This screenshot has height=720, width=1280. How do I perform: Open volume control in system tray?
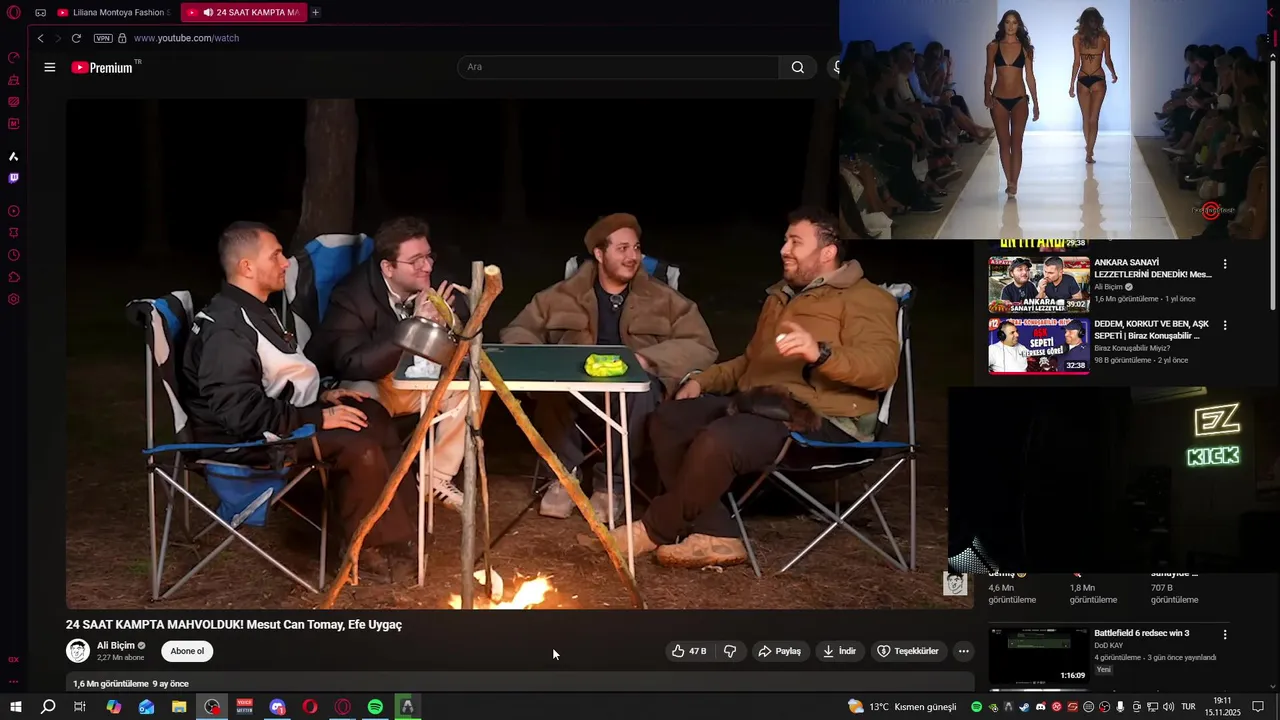click(1167, 707)
